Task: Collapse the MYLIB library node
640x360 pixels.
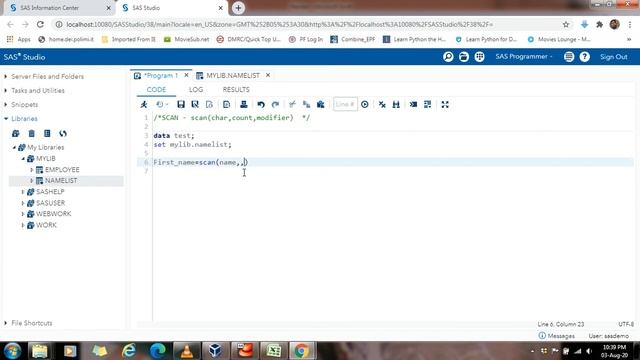Action: (x=23, y=158)
